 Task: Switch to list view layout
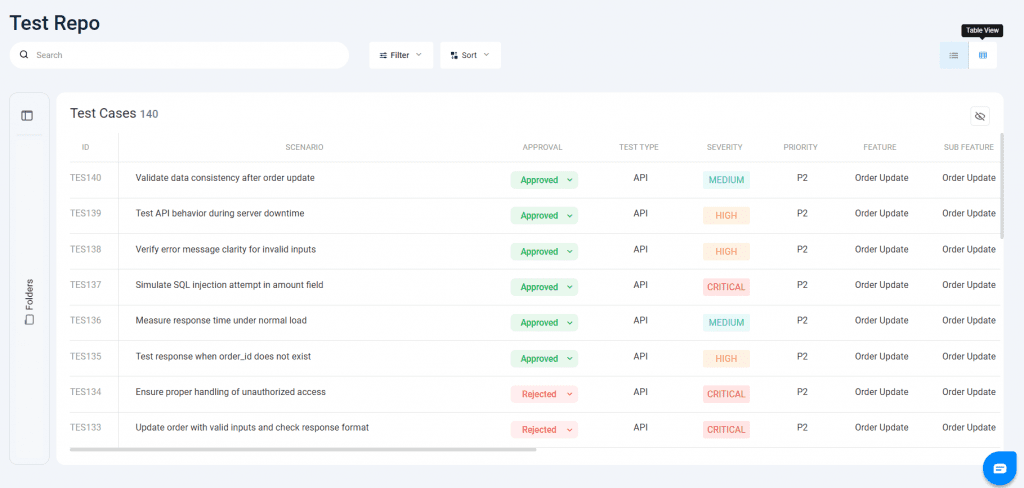[953, 55]
